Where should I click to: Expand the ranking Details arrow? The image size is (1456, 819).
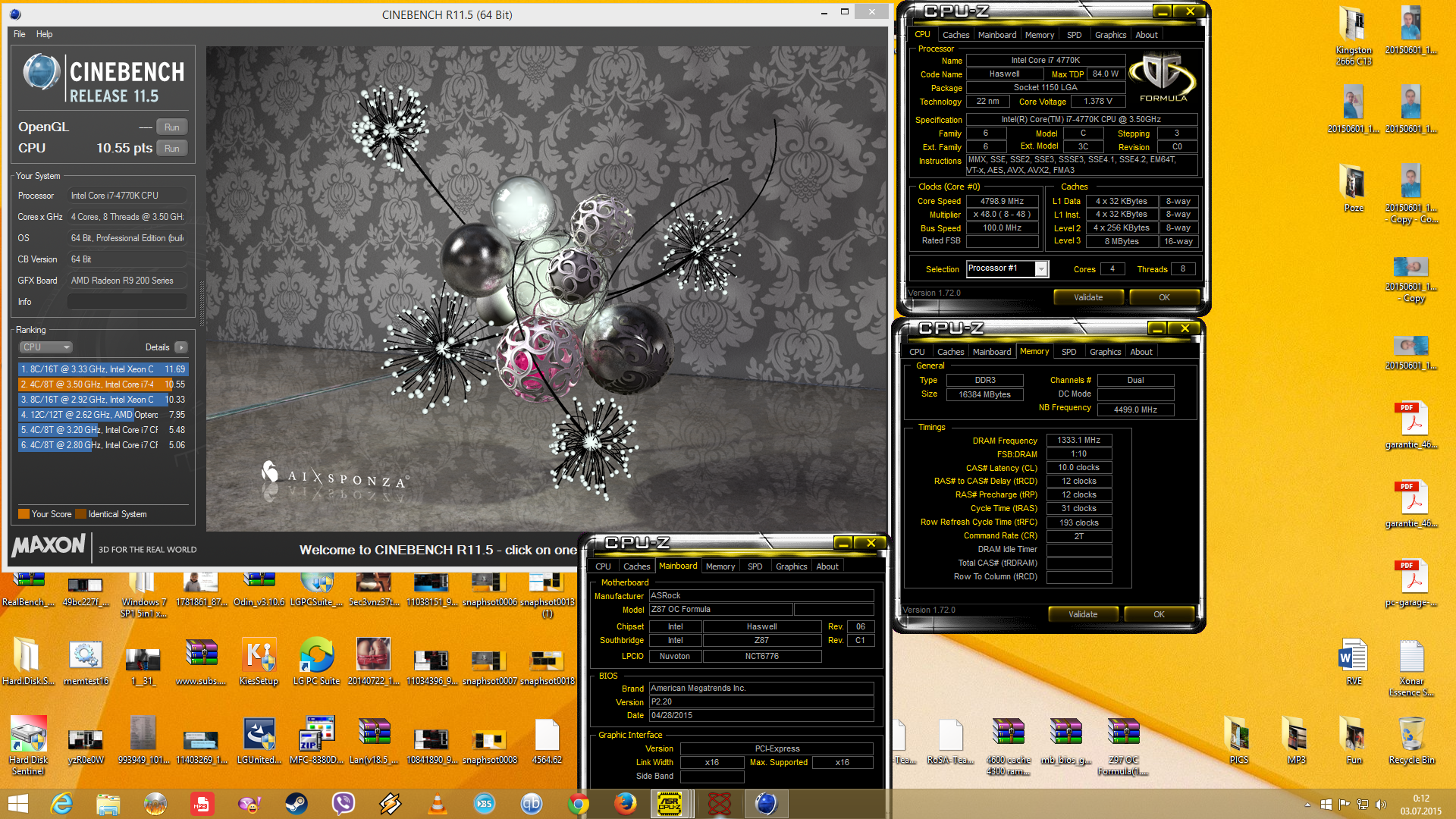(x=180, y=347)
